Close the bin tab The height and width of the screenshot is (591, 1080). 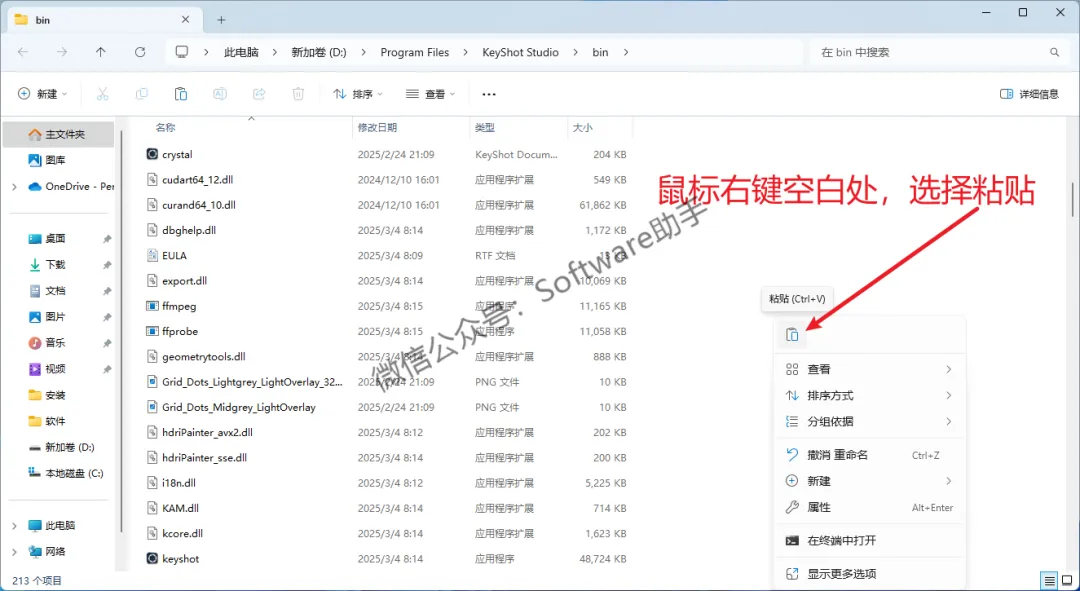click(x=185, y=20)
